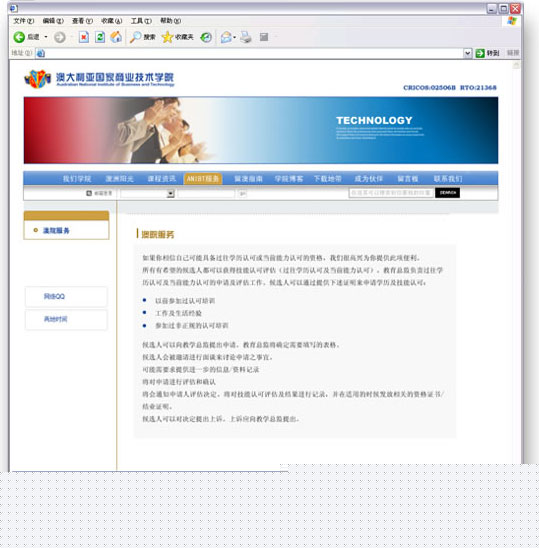The image size is (539, 548).
Task: Click the Stop page loading icon
Action: tap(84, 37)
